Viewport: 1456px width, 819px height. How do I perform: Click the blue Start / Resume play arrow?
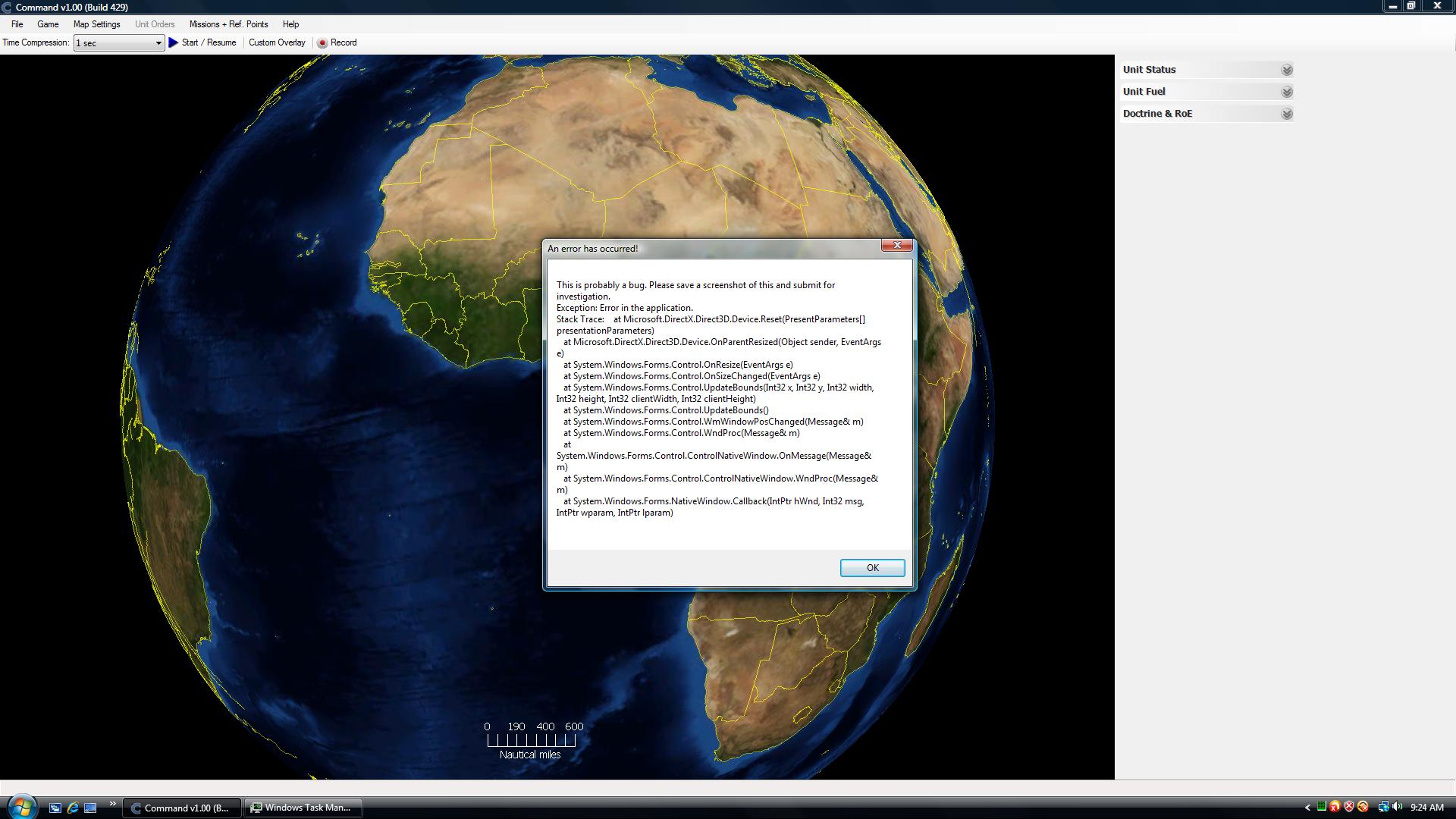(x=174, y=42)
